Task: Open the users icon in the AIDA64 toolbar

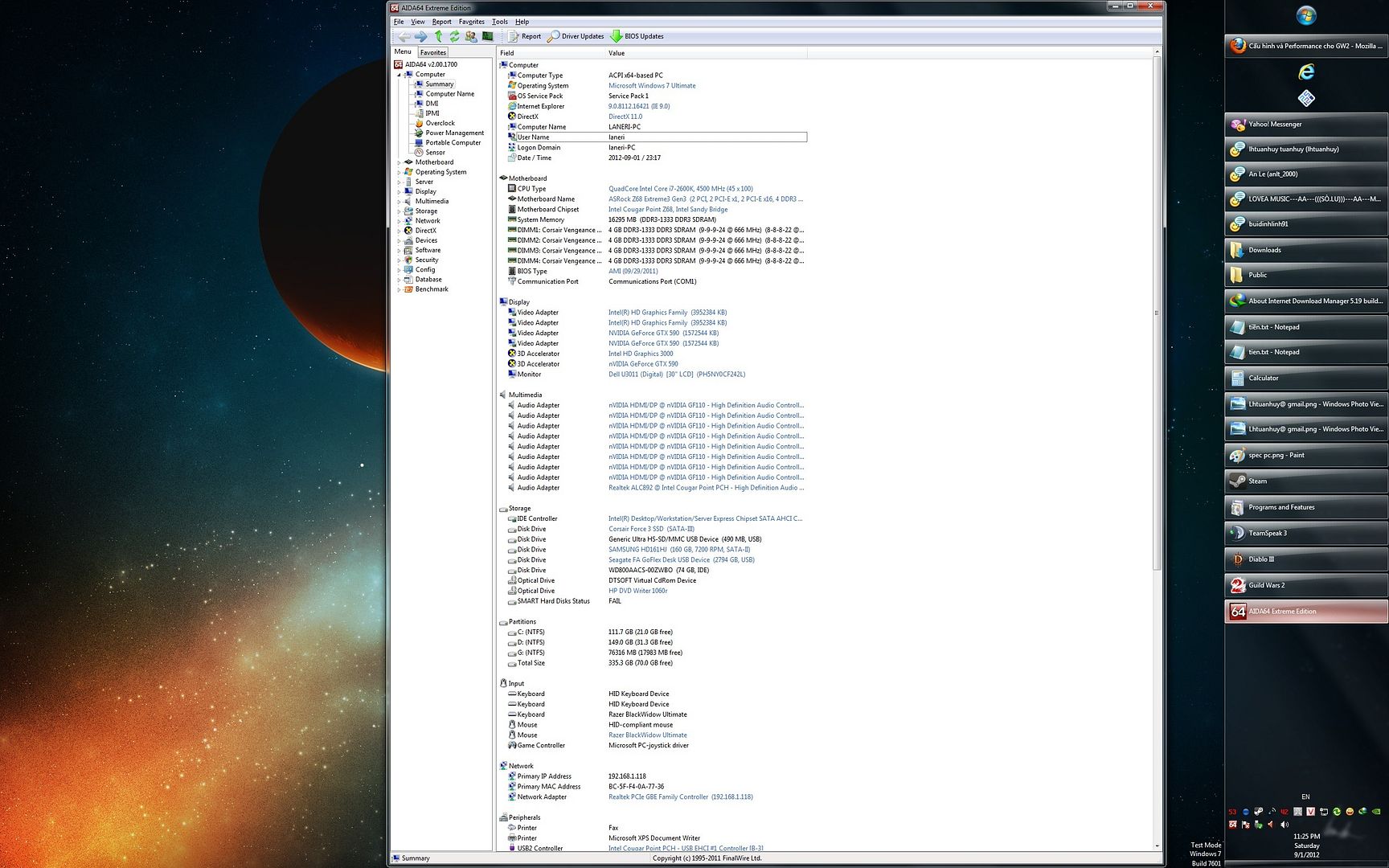Action: (470, 36)
